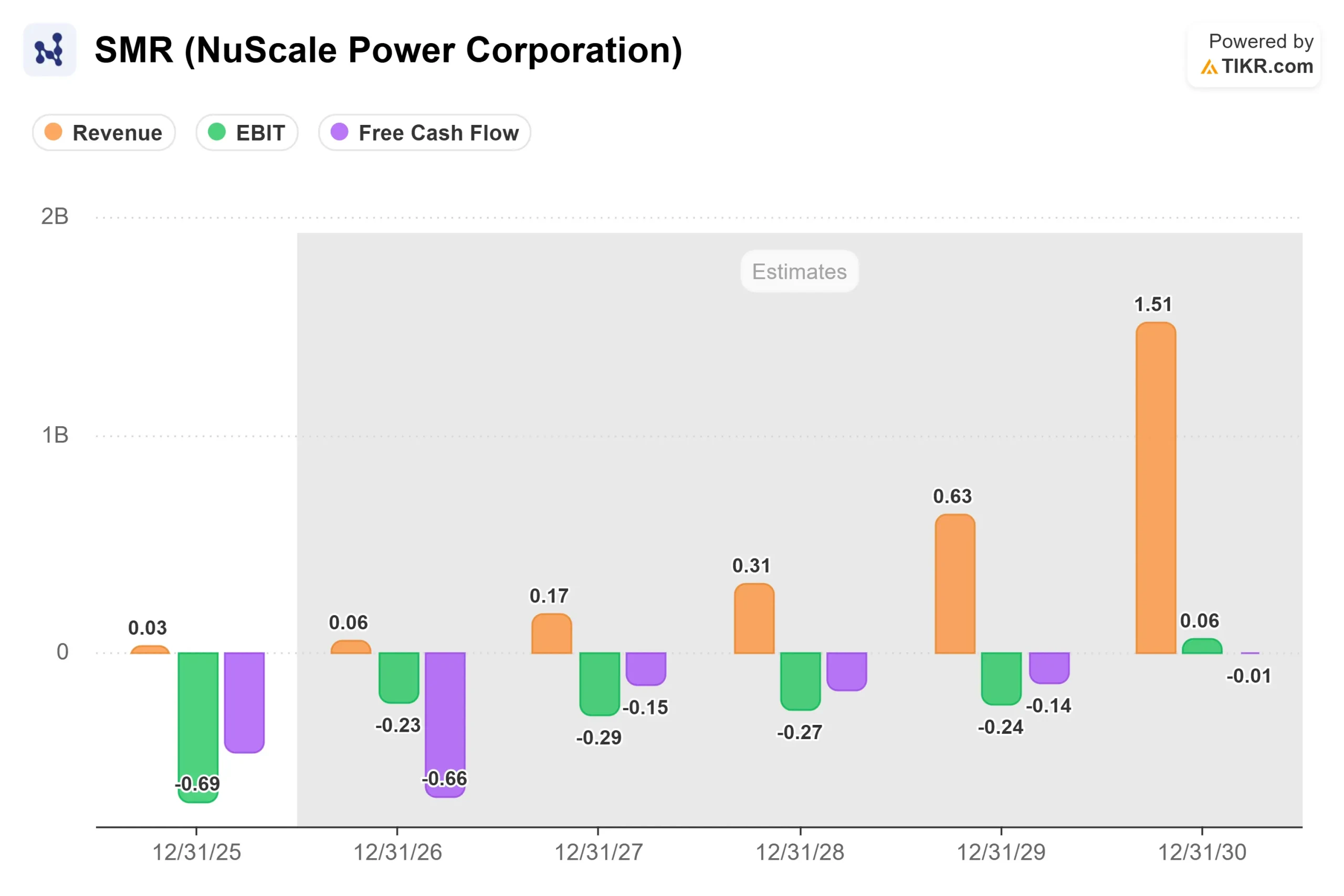The height and width of the screenshot is (896, 1344).
Task: Click the -0.66 free cash flow bar for 12/31/26
Action: (x=445, y=724)
